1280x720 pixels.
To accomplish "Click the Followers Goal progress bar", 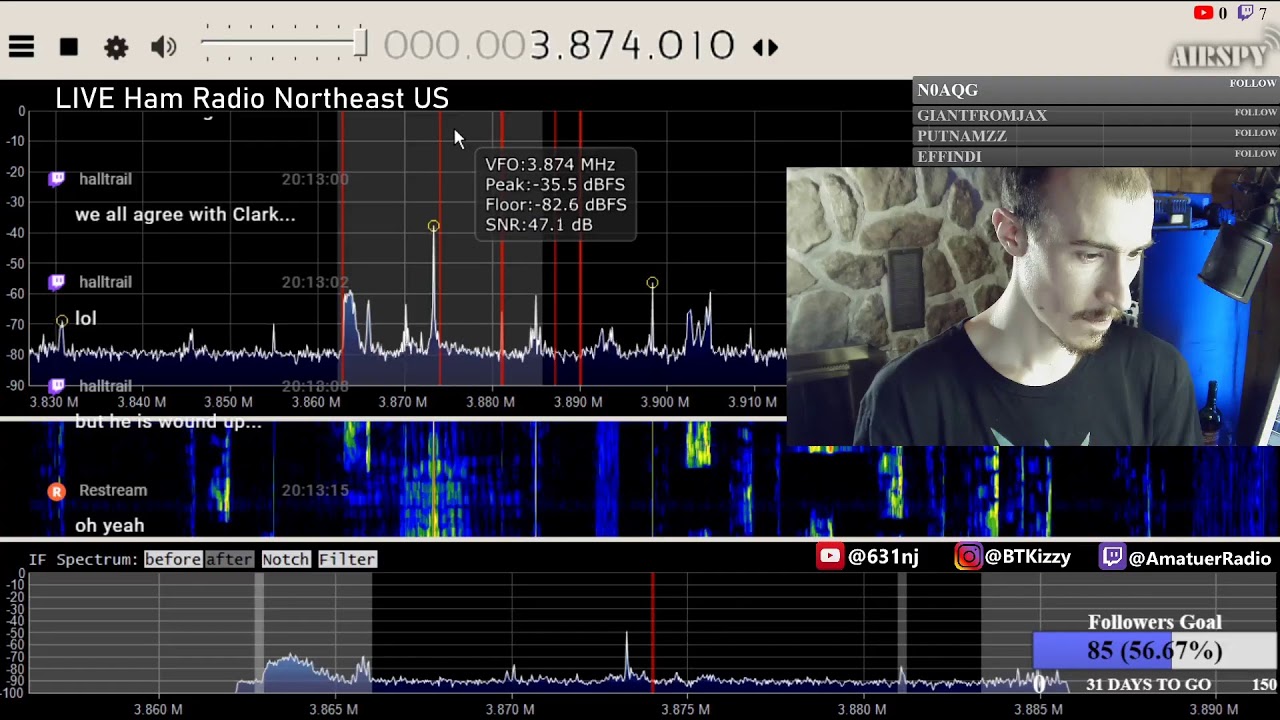I will (1154, 651).
